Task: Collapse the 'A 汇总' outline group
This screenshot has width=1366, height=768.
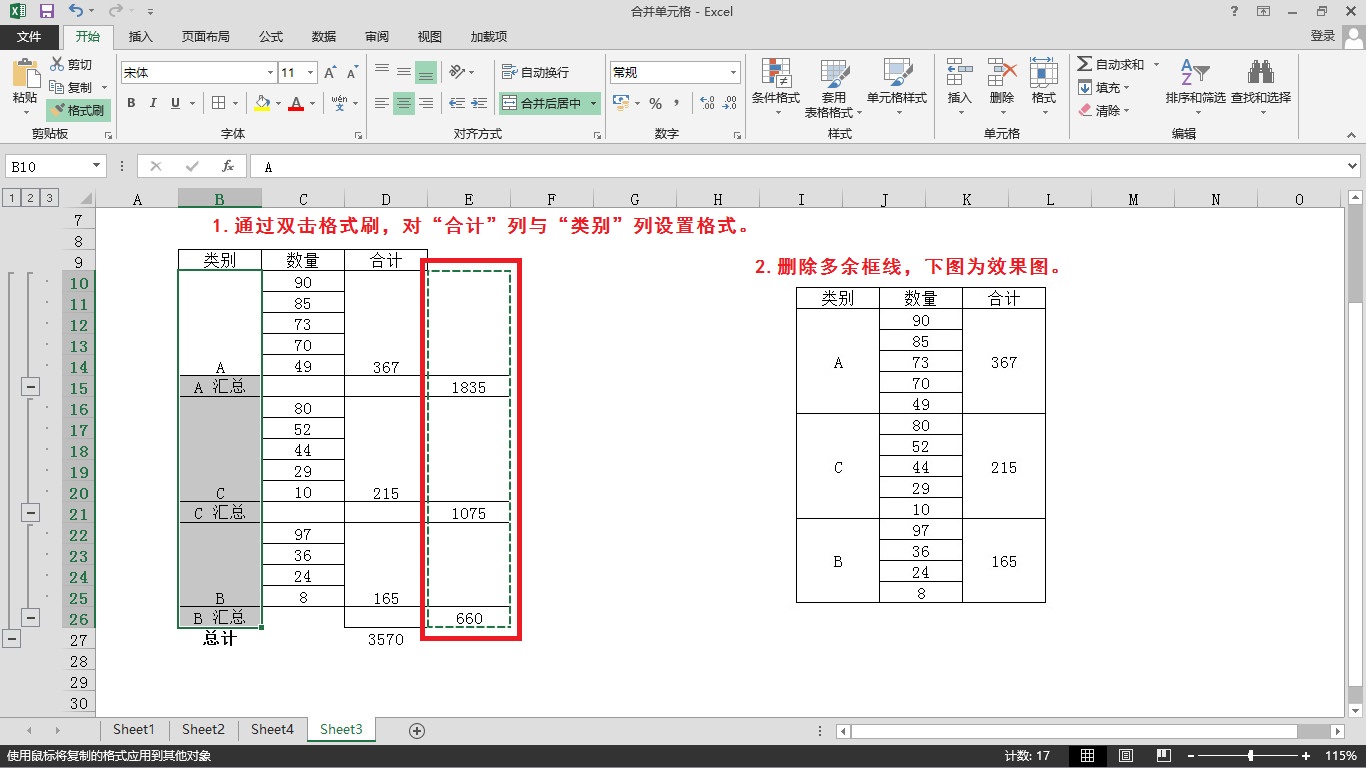Action: (30, 387)
